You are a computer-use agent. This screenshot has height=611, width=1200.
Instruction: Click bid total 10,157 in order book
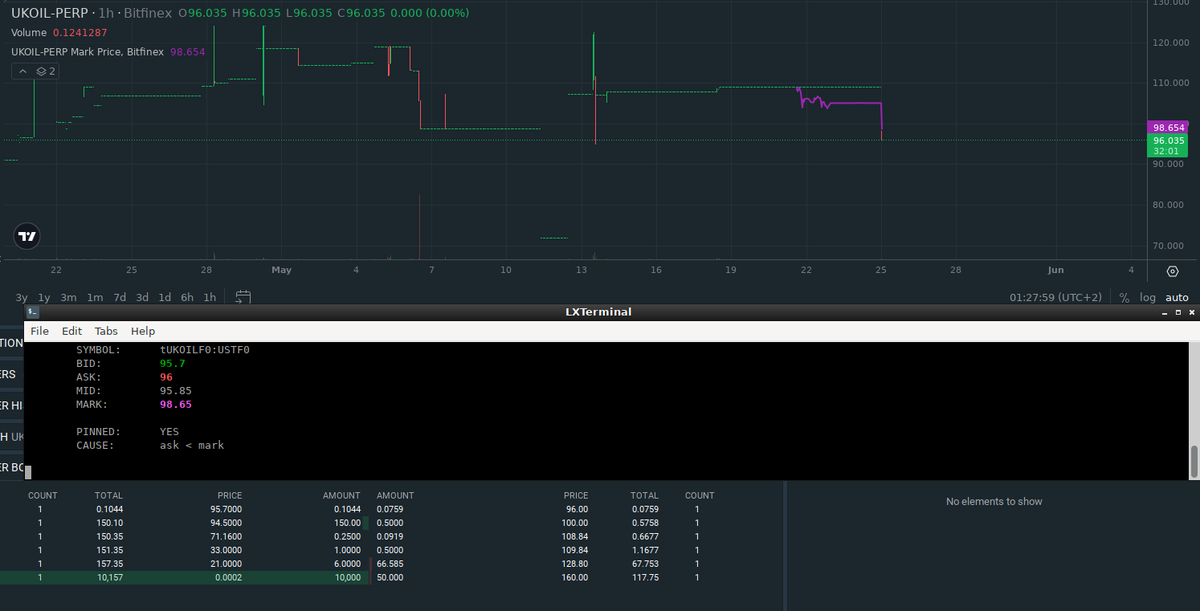(110, 577)
